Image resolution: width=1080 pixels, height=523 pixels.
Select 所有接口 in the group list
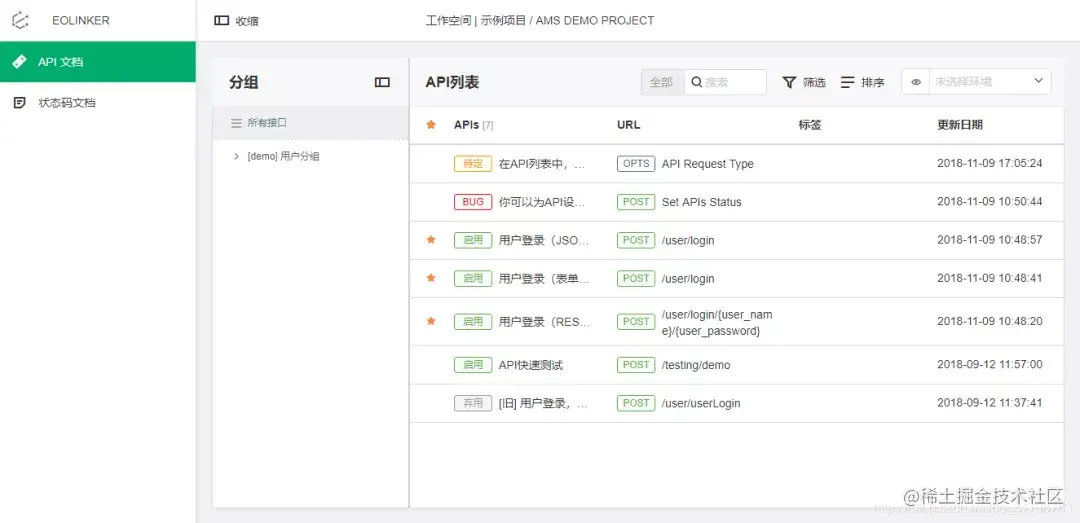coord(311,123)
